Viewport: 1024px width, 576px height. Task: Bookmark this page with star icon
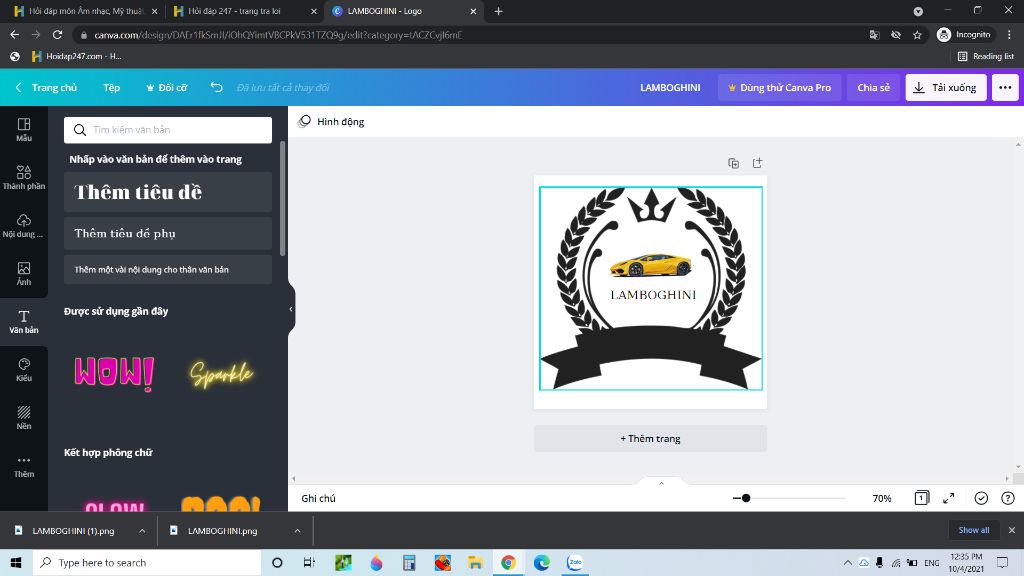917,35
